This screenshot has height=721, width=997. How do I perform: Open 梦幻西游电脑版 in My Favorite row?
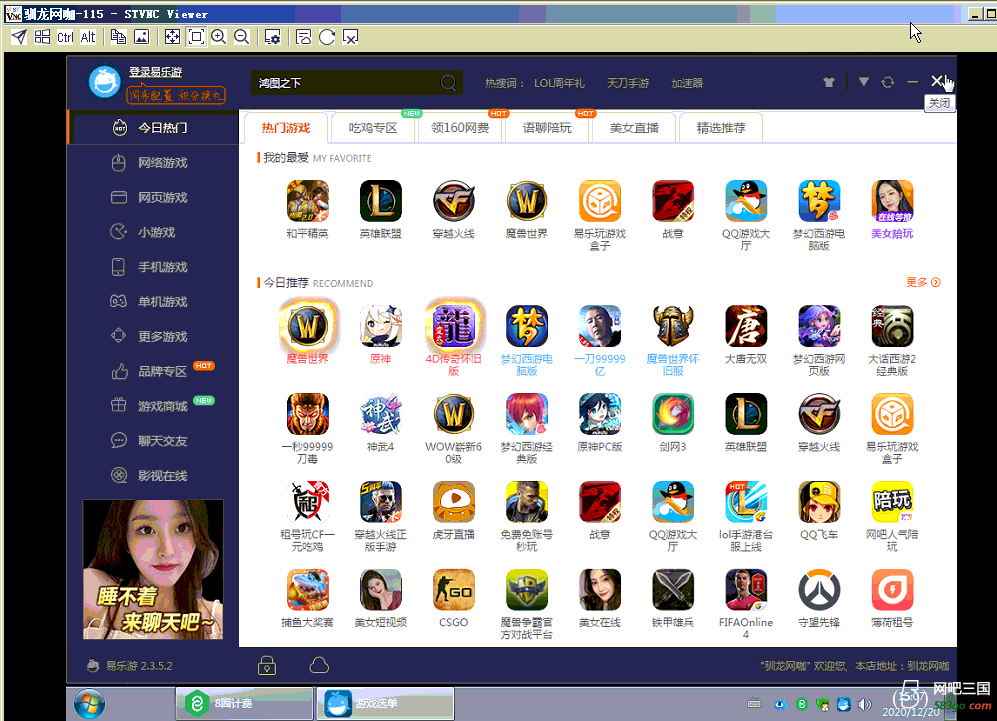point(819,201)
